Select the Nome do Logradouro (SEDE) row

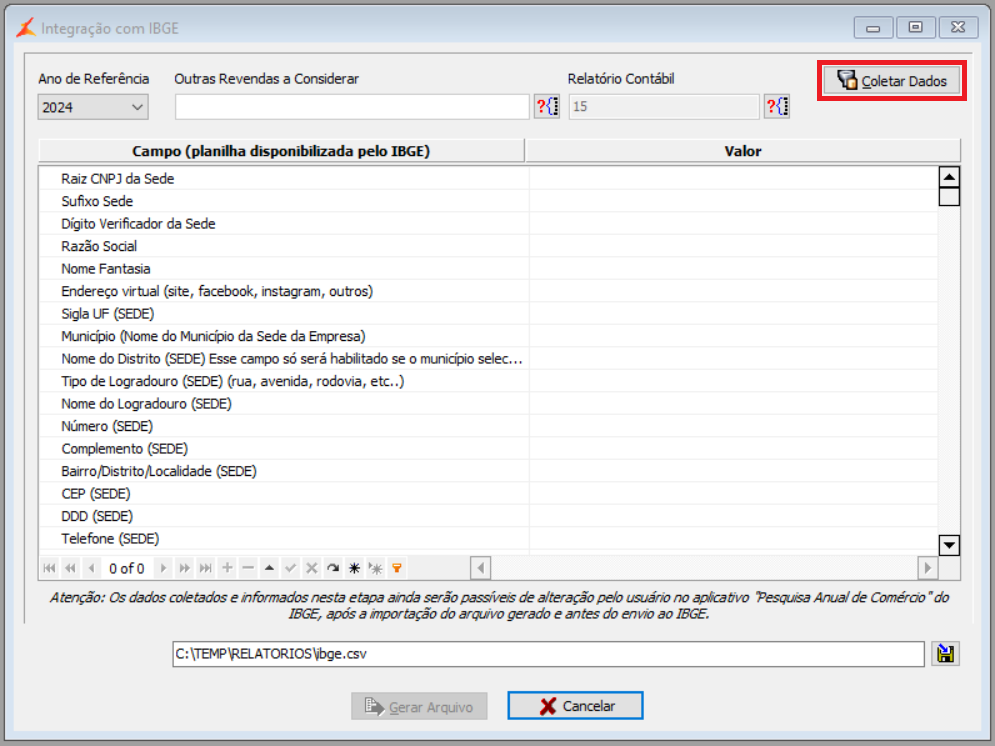point(488,404)
